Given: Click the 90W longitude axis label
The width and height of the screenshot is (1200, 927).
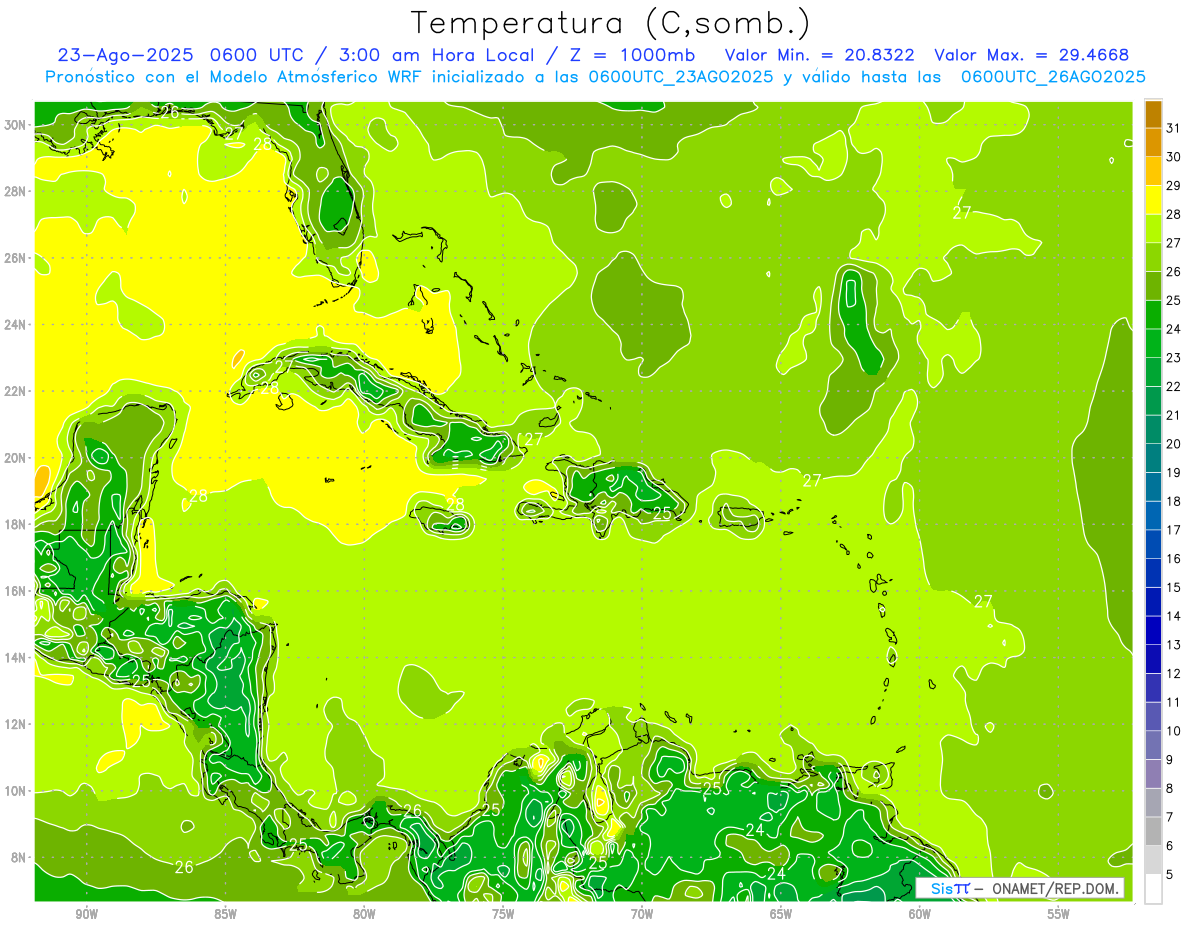Looking at the screenshot, I should pos(87,914).
